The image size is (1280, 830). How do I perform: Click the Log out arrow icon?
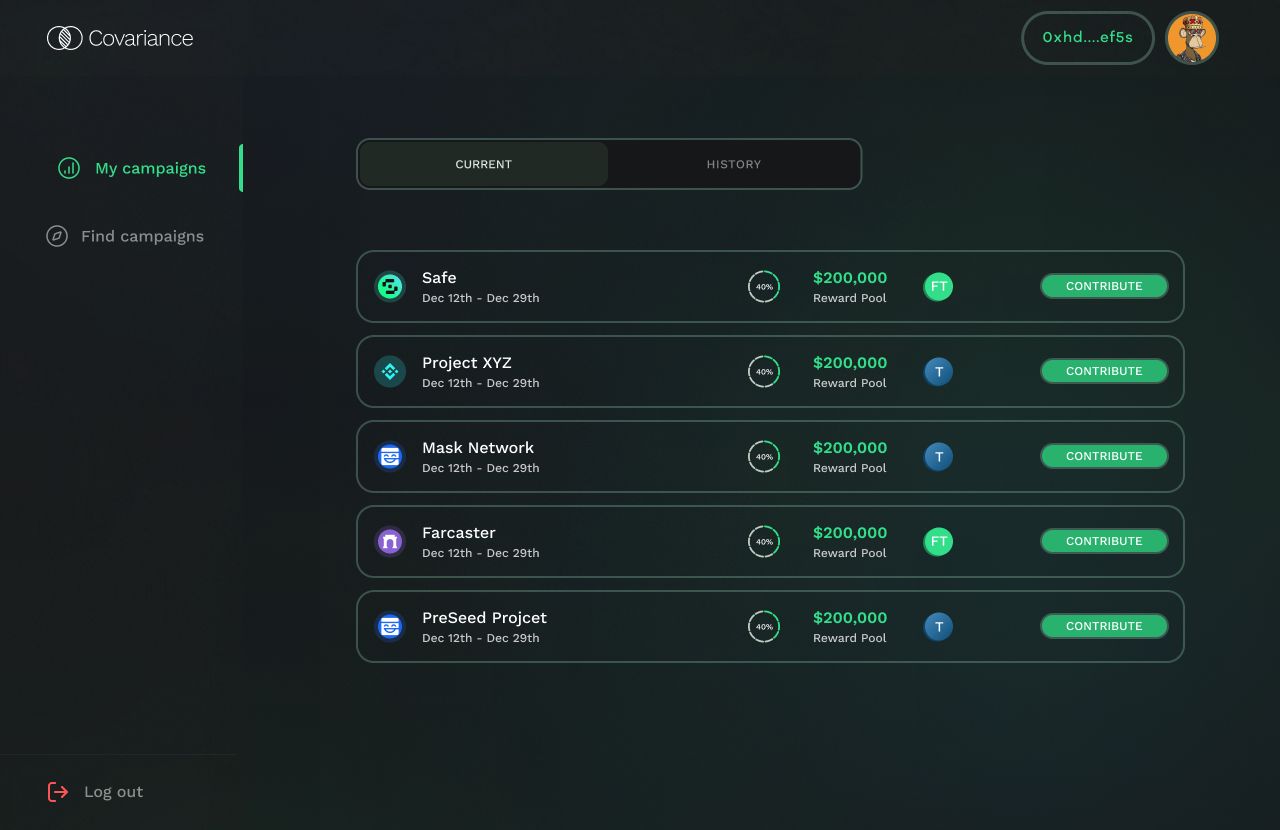[x=58, y=792]
